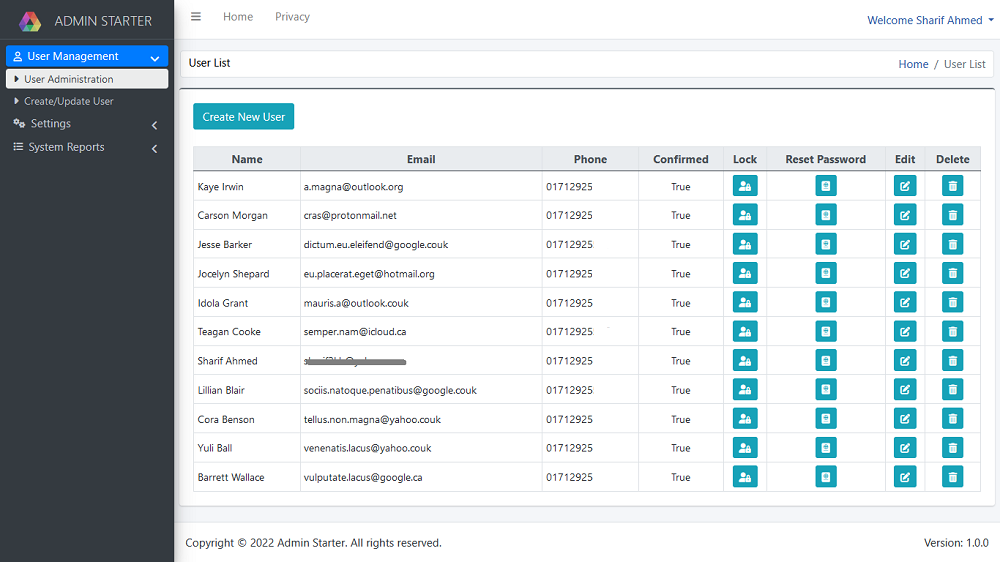Click the Create New User button

coord(243,117)
